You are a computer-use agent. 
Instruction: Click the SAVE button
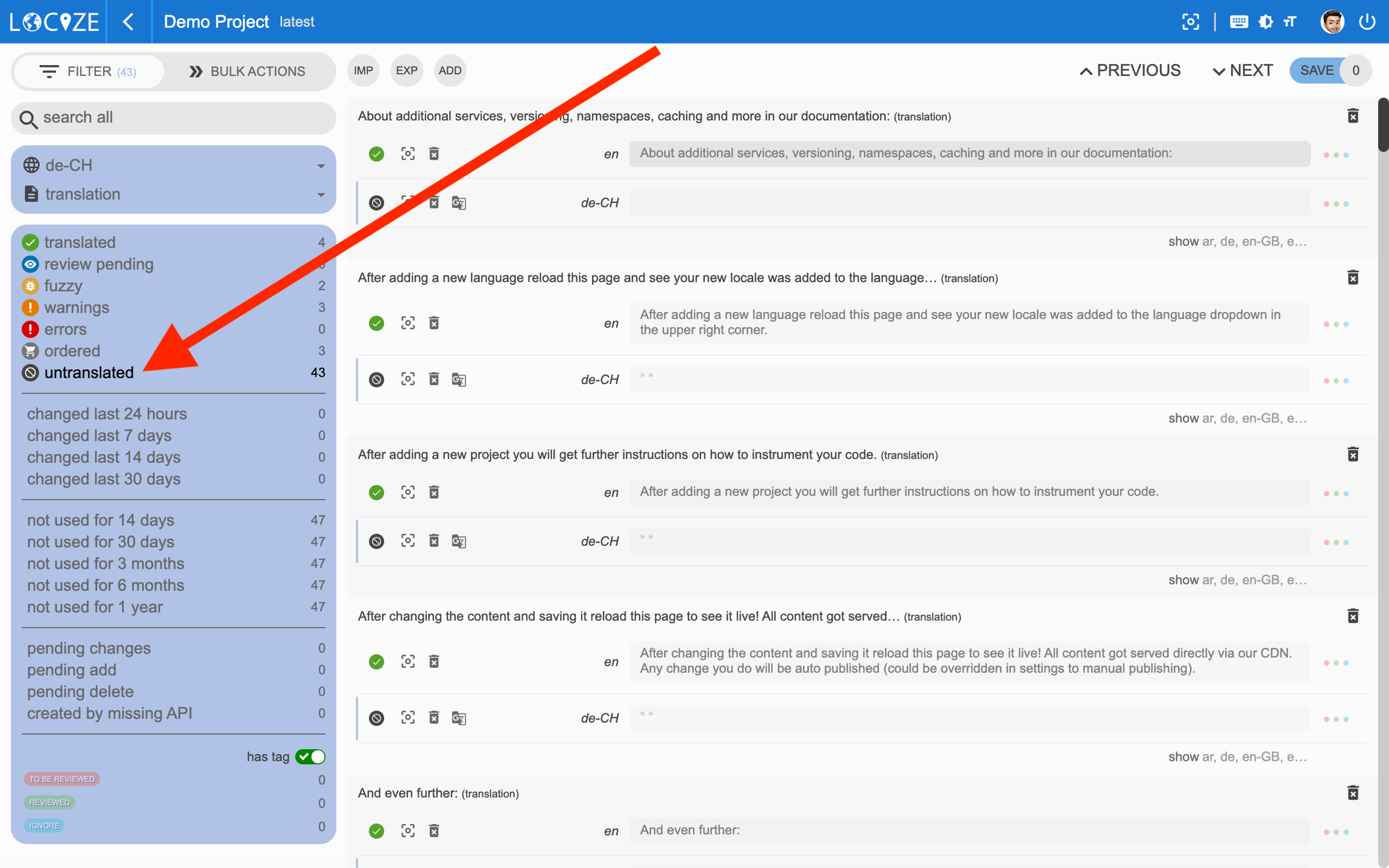pos(1316,71)
